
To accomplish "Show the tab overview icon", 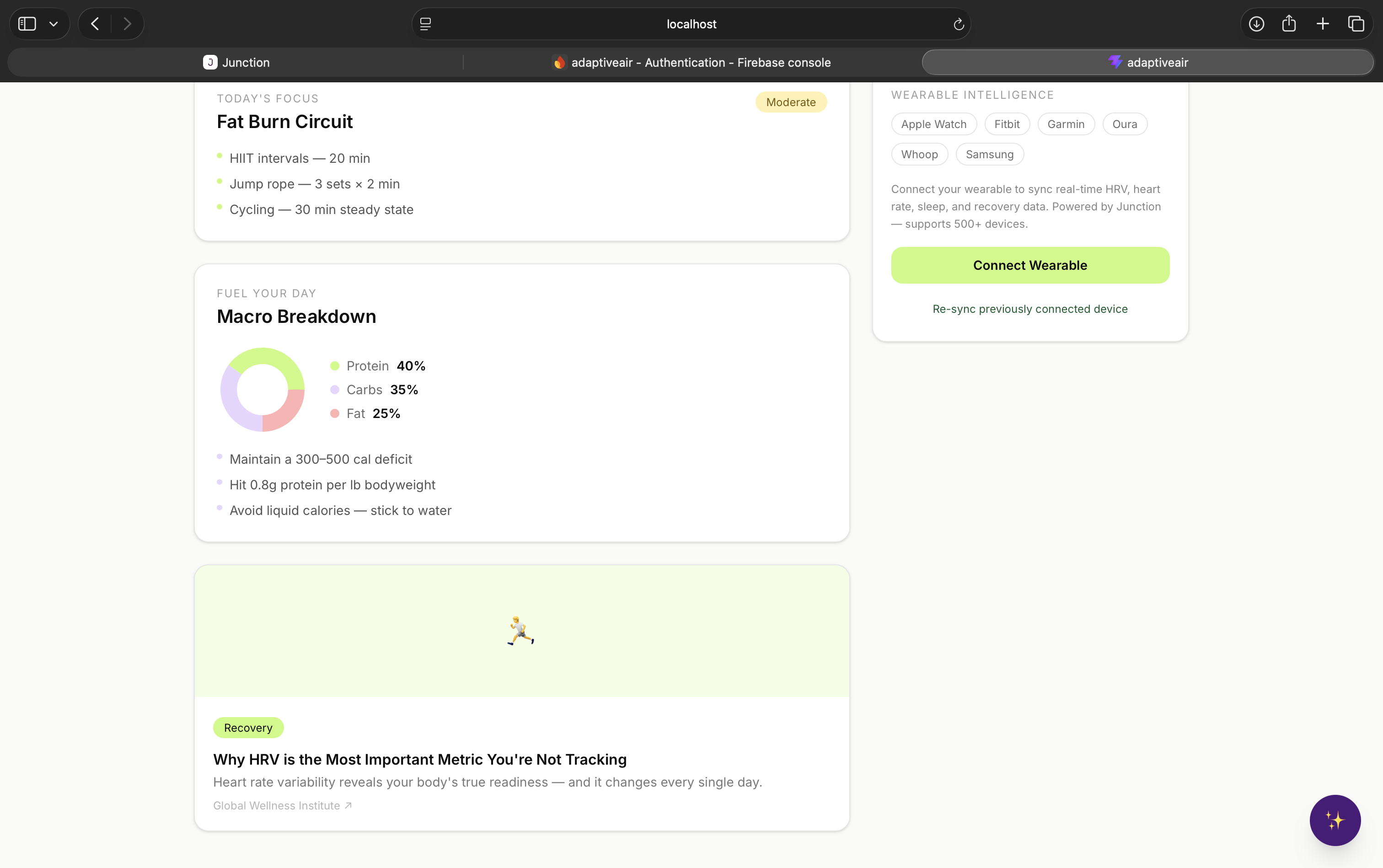I will [x=1356, y=23].
